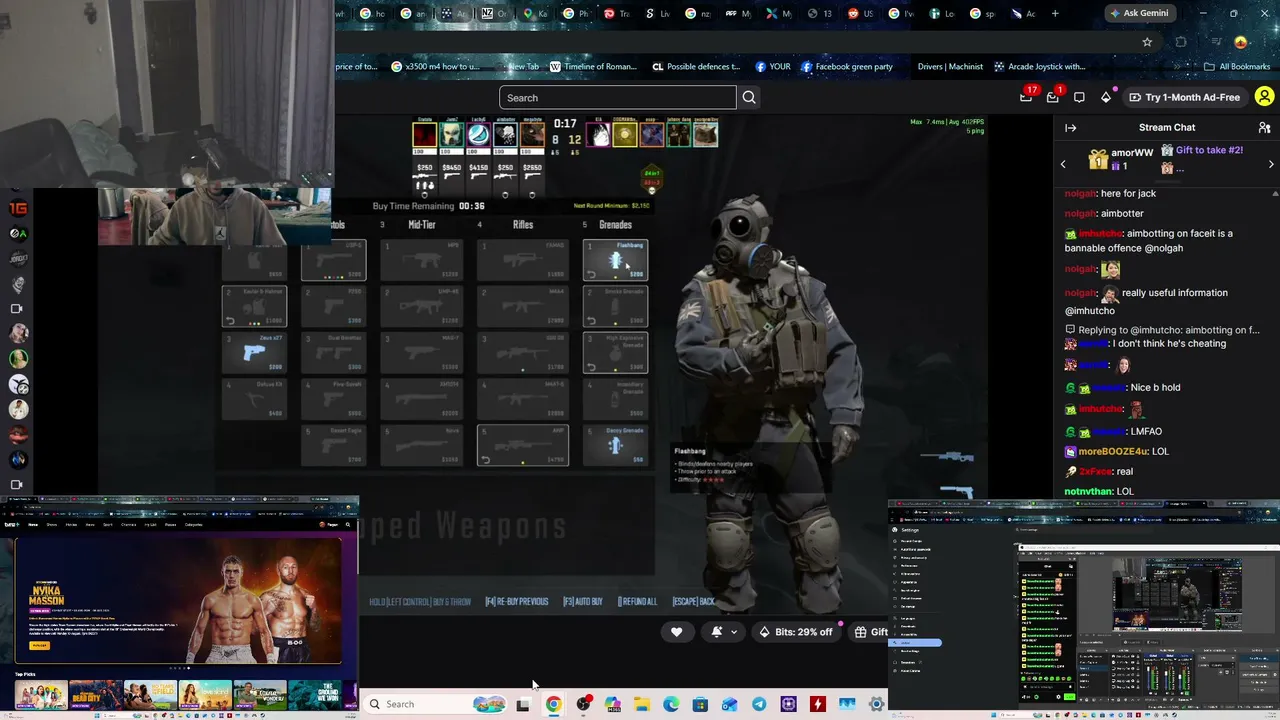Image resolution: width=1280 pixels, height=720 pixels.
Task: Open Task View on the taskbar
Action: [x=522, y=704]
